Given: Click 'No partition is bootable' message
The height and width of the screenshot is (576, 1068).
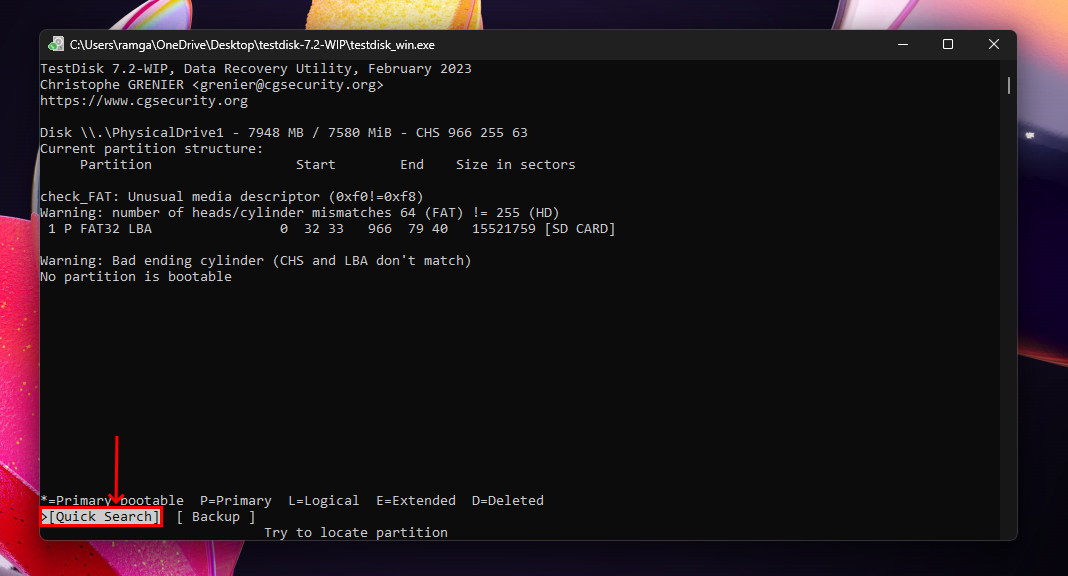Looking at the screenshot, I should [136, 276].
